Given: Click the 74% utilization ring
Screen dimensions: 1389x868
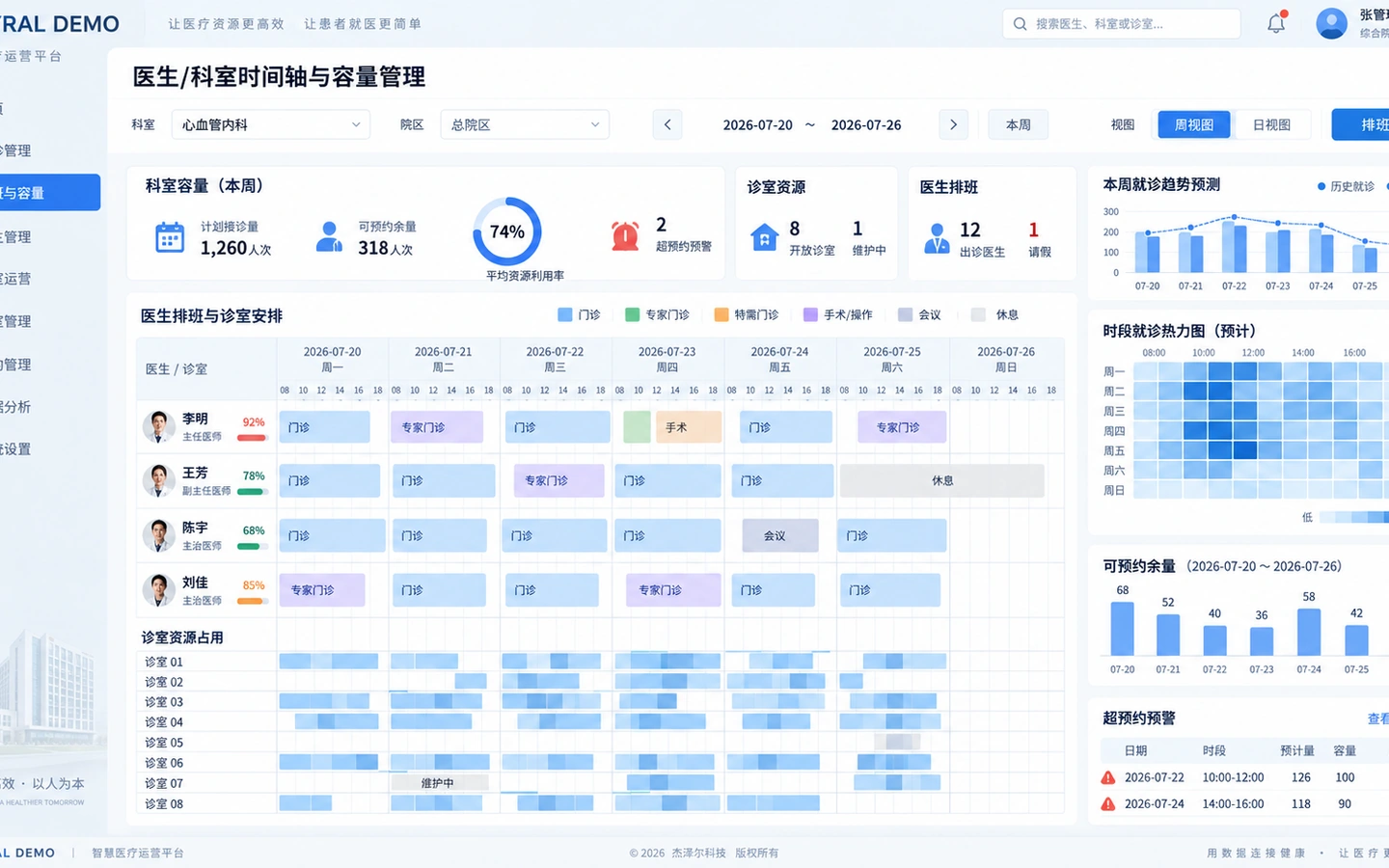Looking at the screenshot, I should click(x=507, y=231).
